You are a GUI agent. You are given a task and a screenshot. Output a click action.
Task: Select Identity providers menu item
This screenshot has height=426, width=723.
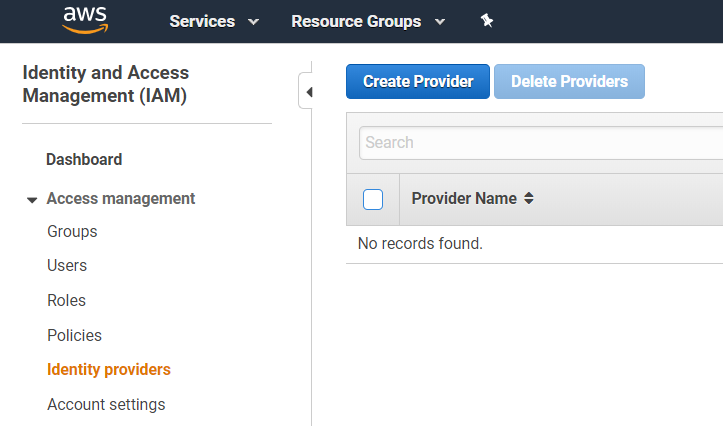point(109,369)
